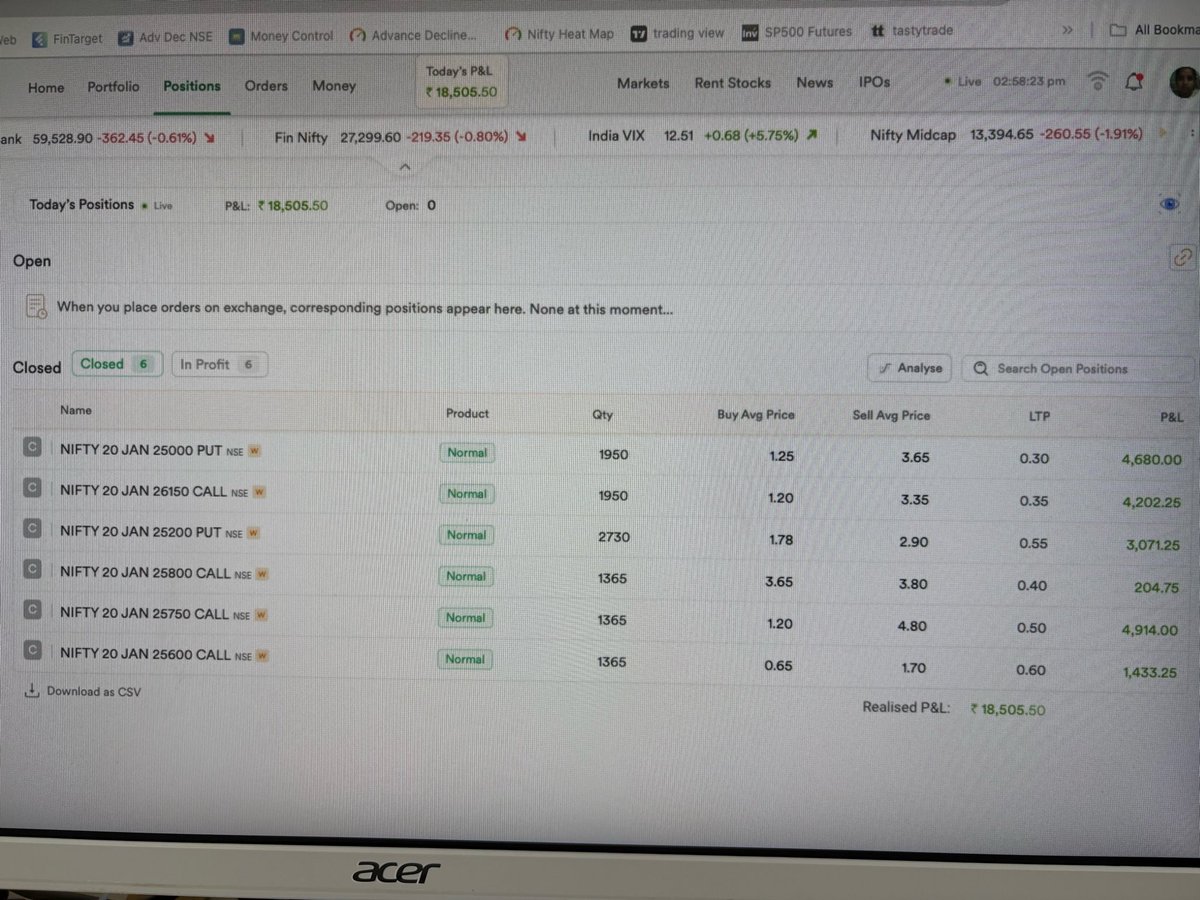Sort by Name column header
Image resolution: width=1200 pixels, height=900 pixels.
pyautogui.click(x=75, y=410)
